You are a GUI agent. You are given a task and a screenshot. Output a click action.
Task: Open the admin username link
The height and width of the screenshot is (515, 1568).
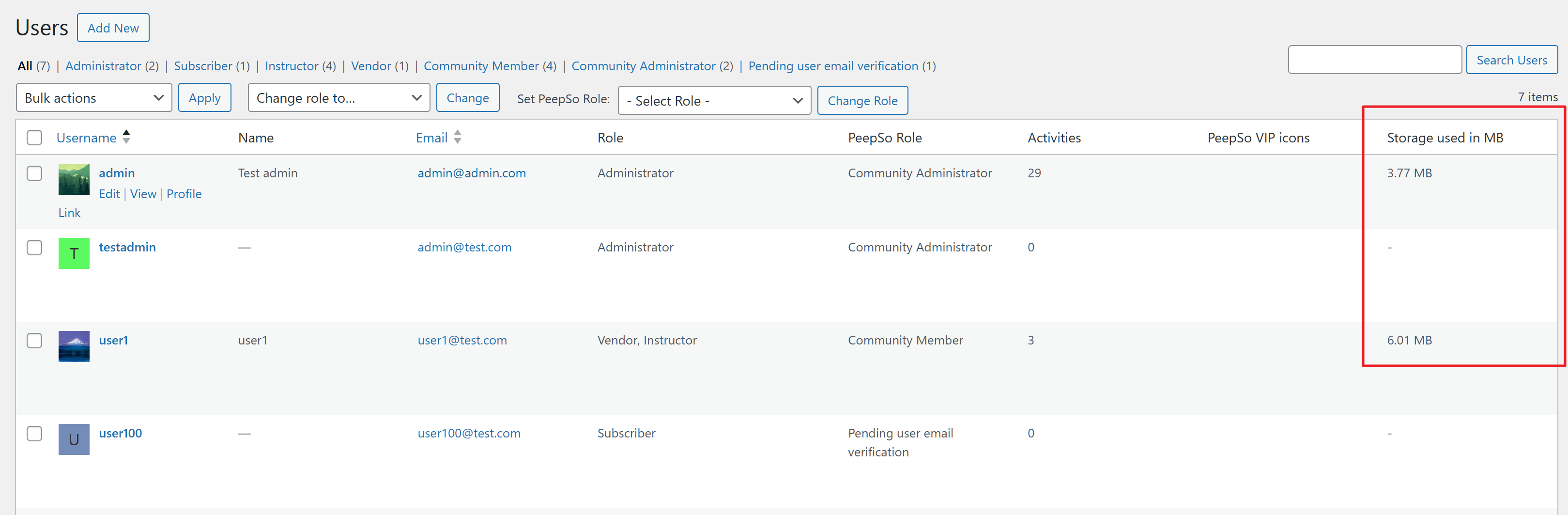pyautogui.click(x=117, y=173)
